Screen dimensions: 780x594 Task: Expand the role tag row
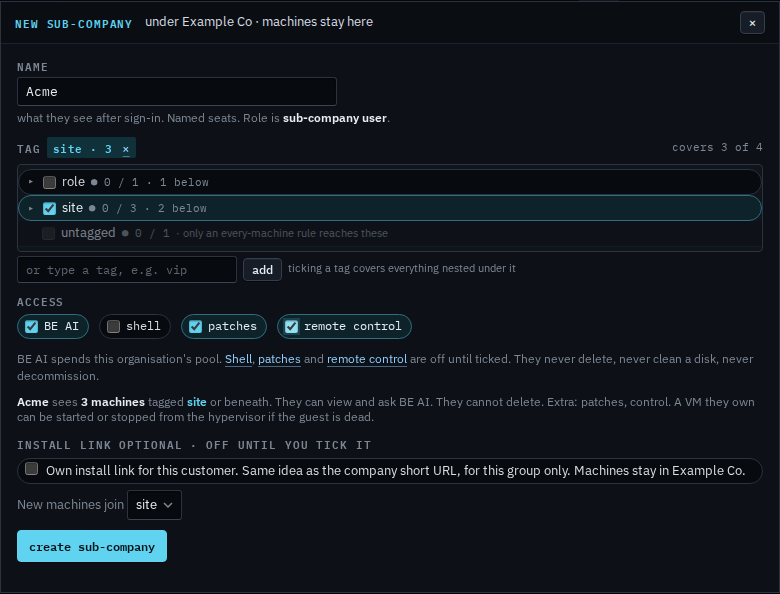31,182
